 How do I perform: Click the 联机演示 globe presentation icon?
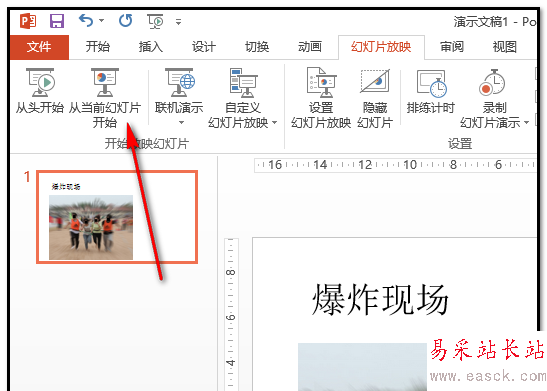point(179,83)
